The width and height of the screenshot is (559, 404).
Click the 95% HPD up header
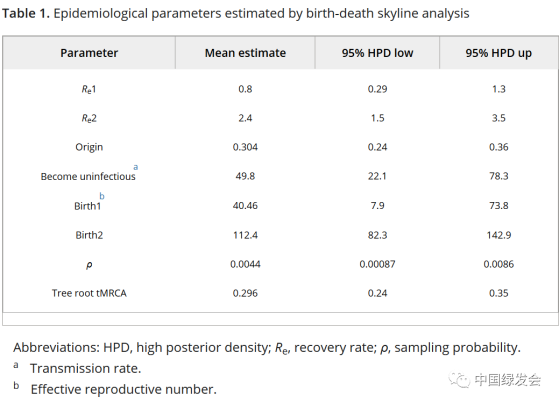click(498, 53)
